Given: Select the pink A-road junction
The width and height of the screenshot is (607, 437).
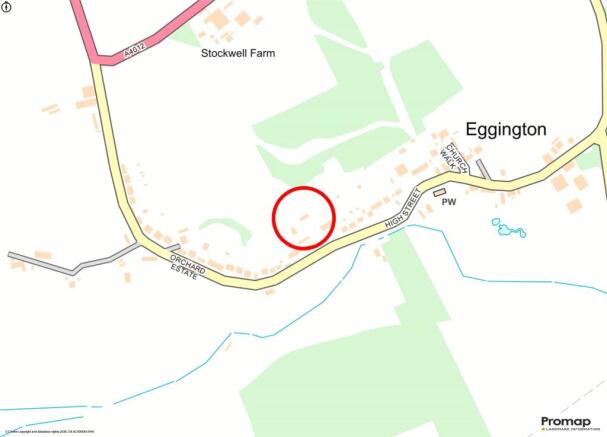Looking at the screenshot, I should [99, 59].
